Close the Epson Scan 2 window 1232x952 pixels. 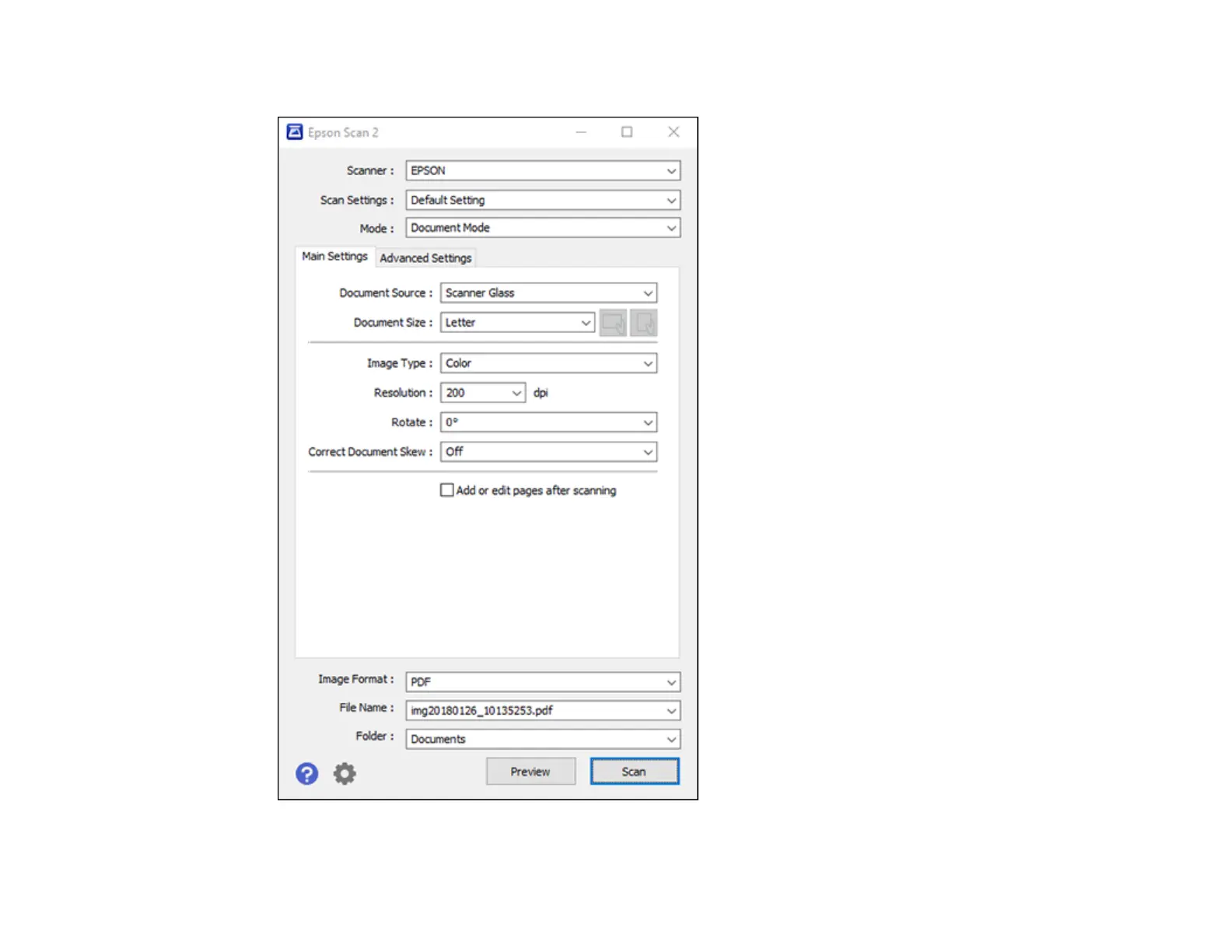(674, 132)
